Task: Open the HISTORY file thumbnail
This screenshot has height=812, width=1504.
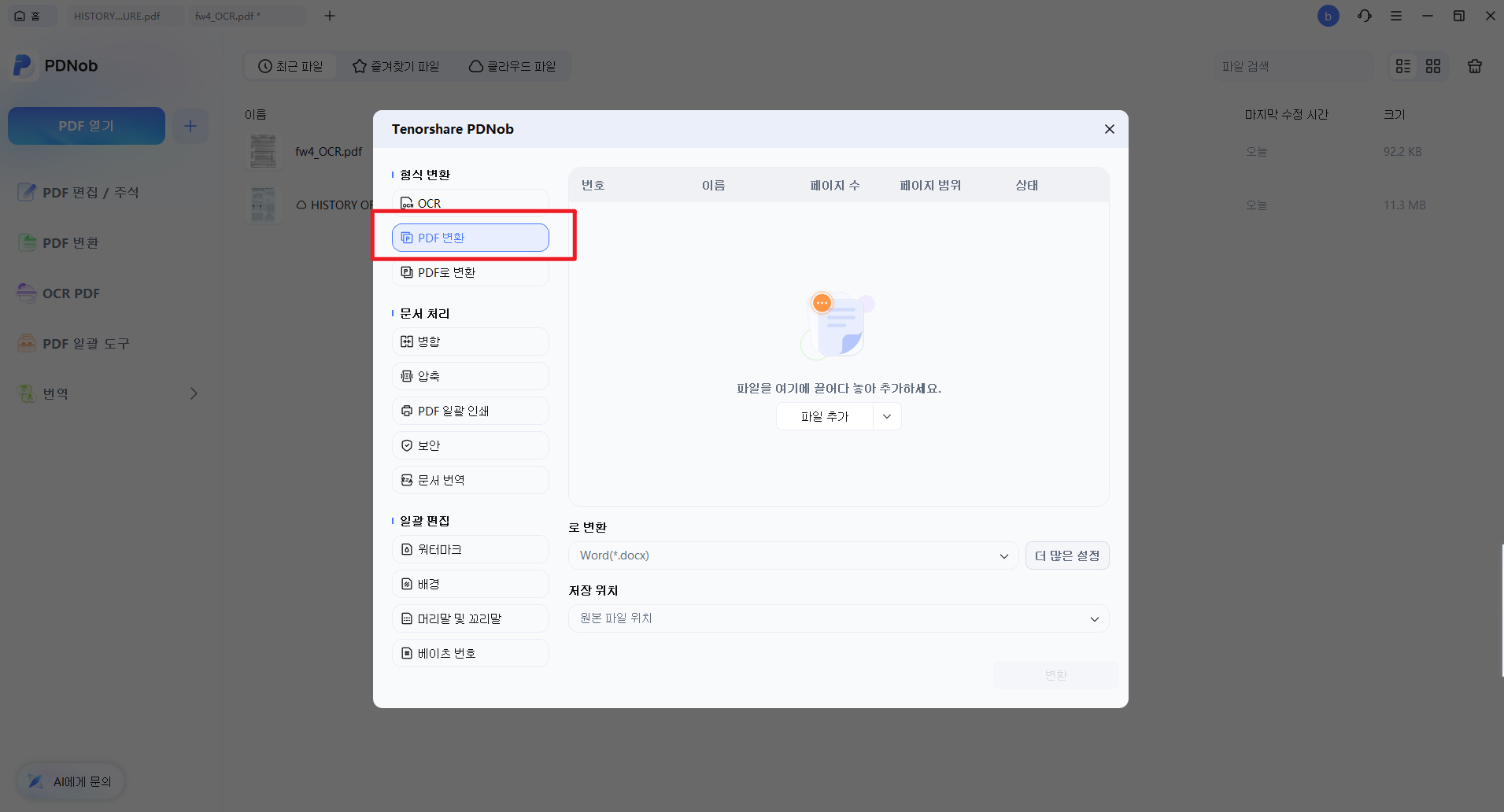Action: click(x=263, y=205)
